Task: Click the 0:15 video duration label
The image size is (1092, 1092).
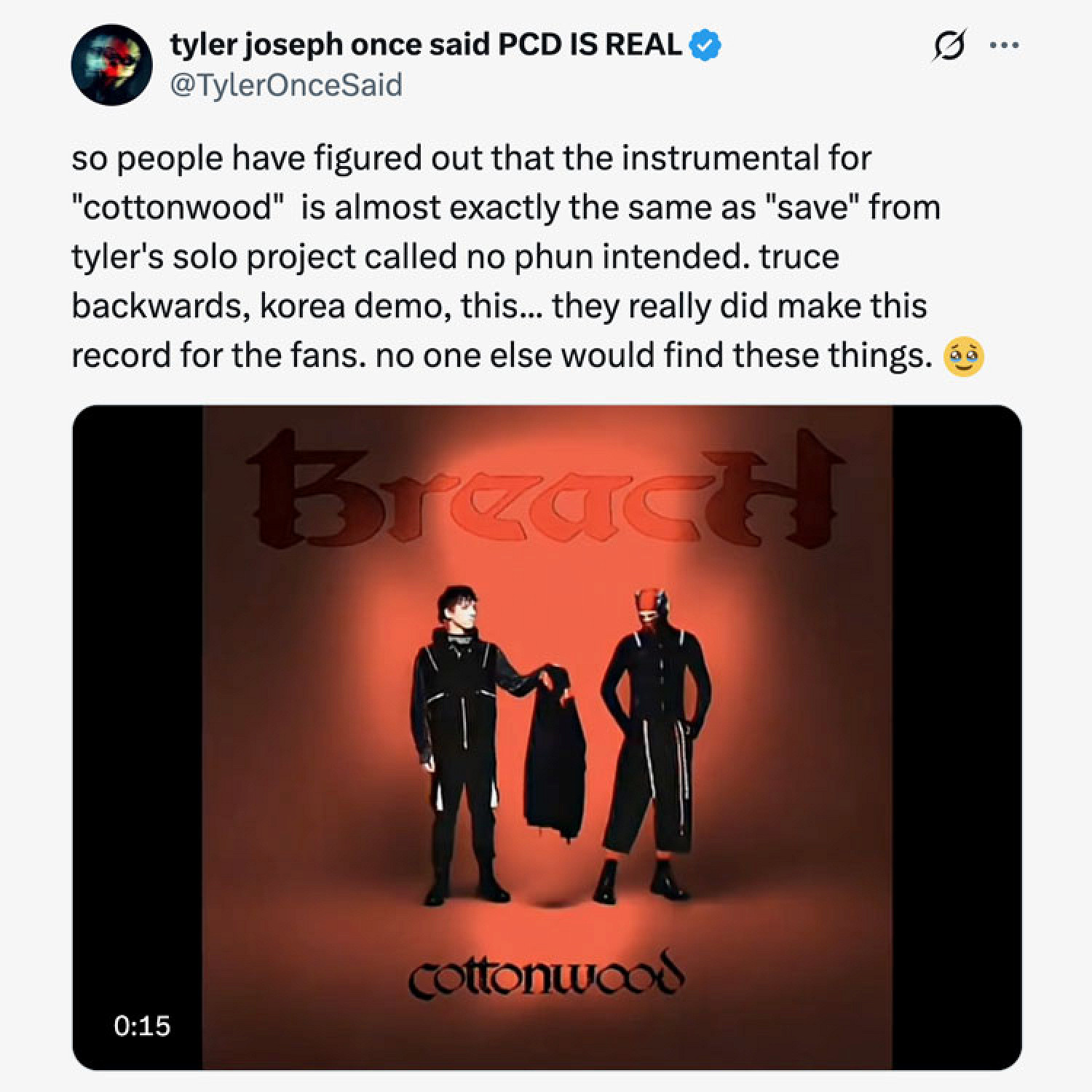Action: pos(142,1026)
